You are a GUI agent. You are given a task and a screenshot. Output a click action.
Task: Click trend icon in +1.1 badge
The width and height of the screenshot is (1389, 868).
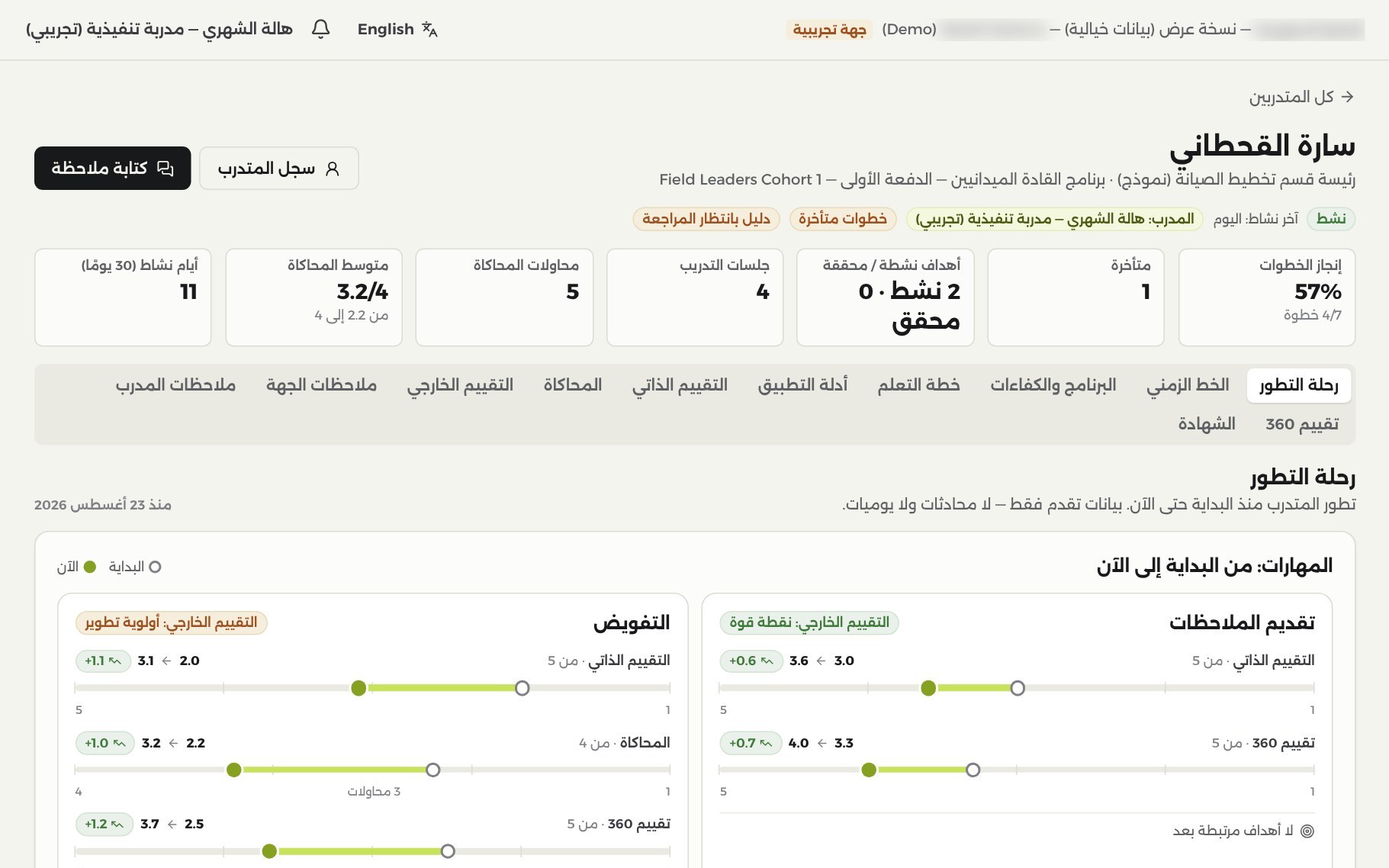[x=114, y=661]
